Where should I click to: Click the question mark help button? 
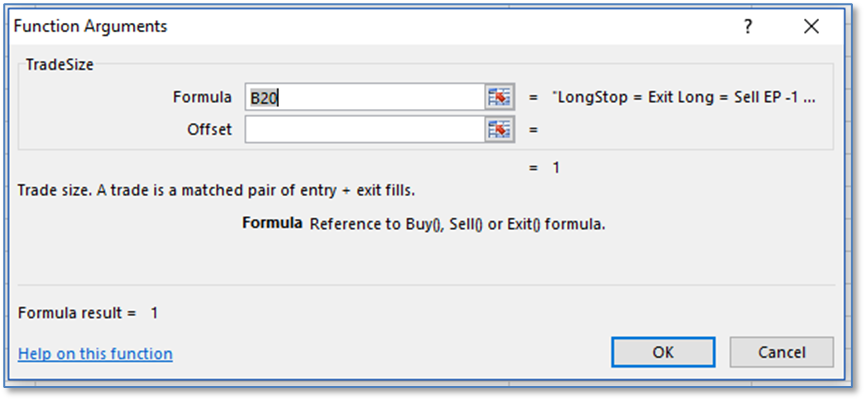pyautogui.click(x=747, y=25)
